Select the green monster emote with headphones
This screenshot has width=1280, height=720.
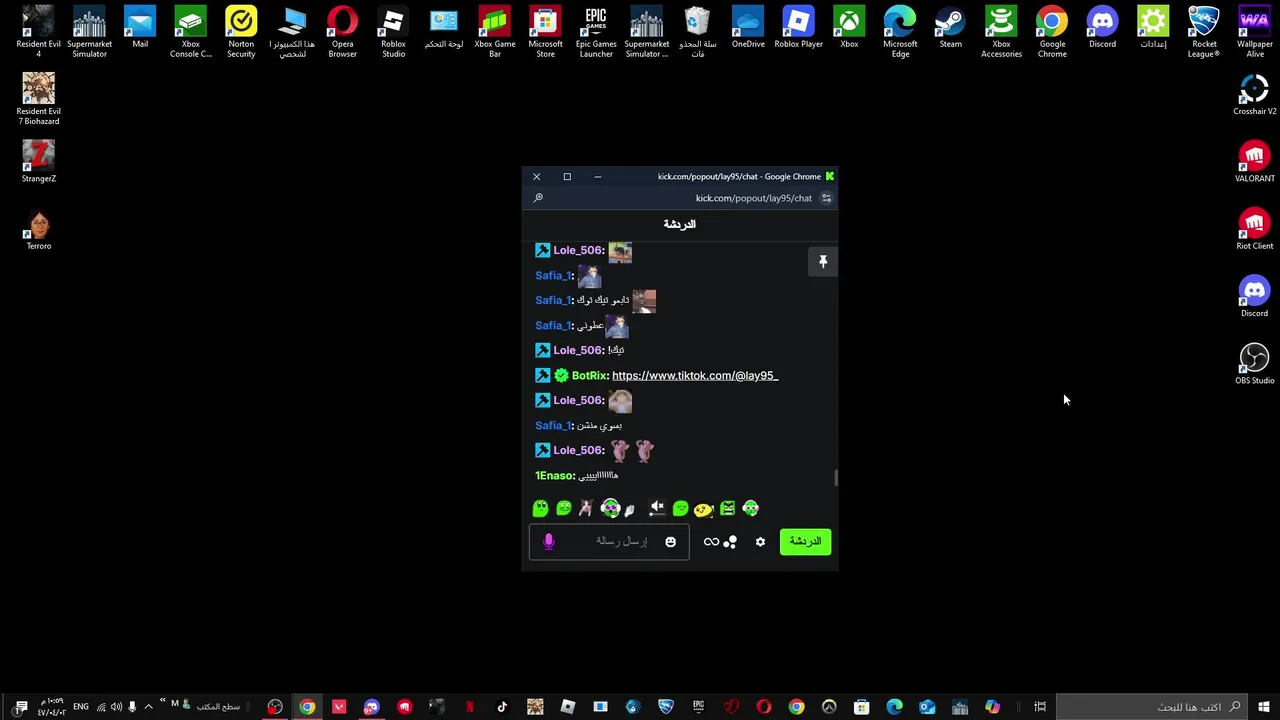pos(610,509)
